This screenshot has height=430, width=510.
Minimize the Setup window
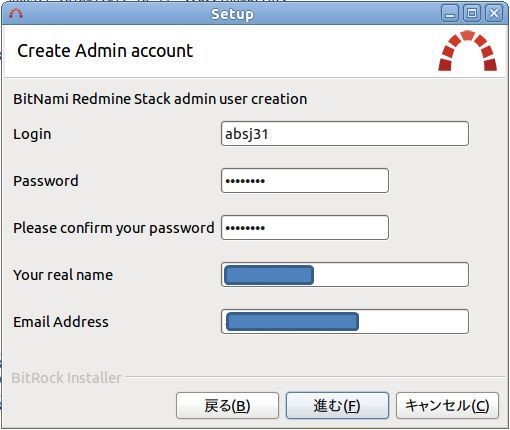(x=450, y=14)
